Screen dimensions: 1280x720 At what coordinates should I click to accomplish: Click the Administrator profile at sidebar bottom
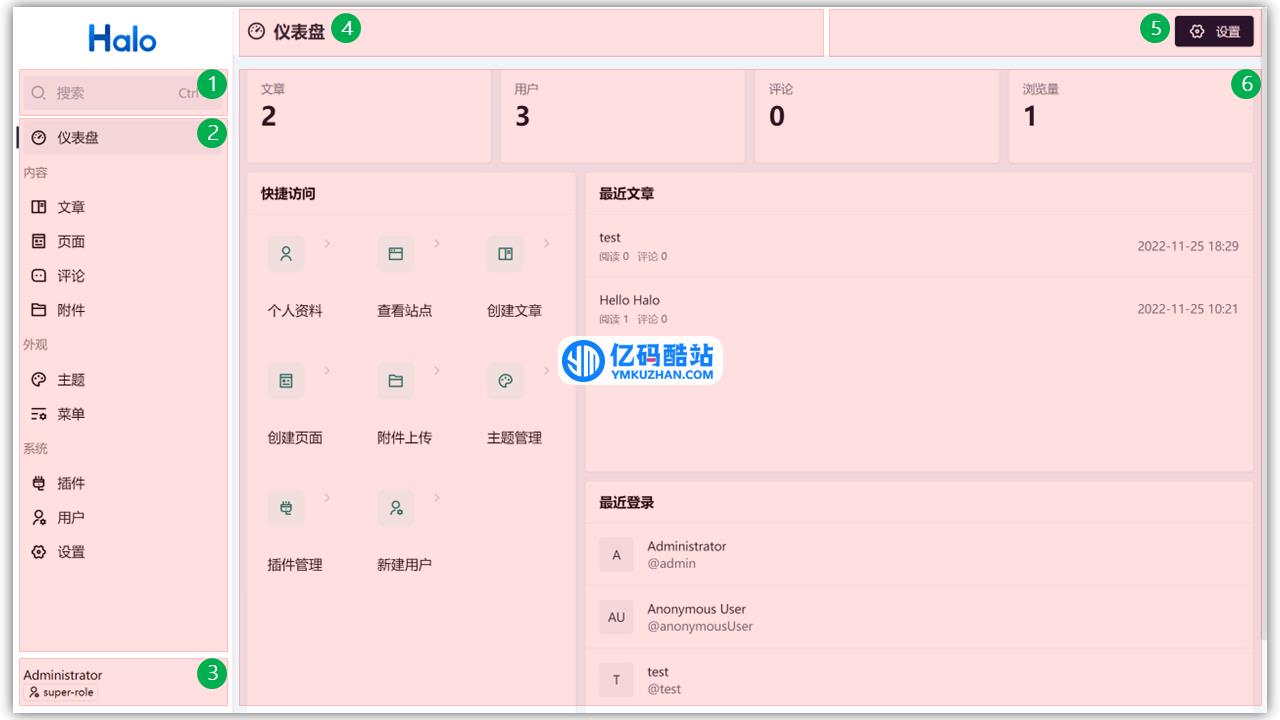123,683
